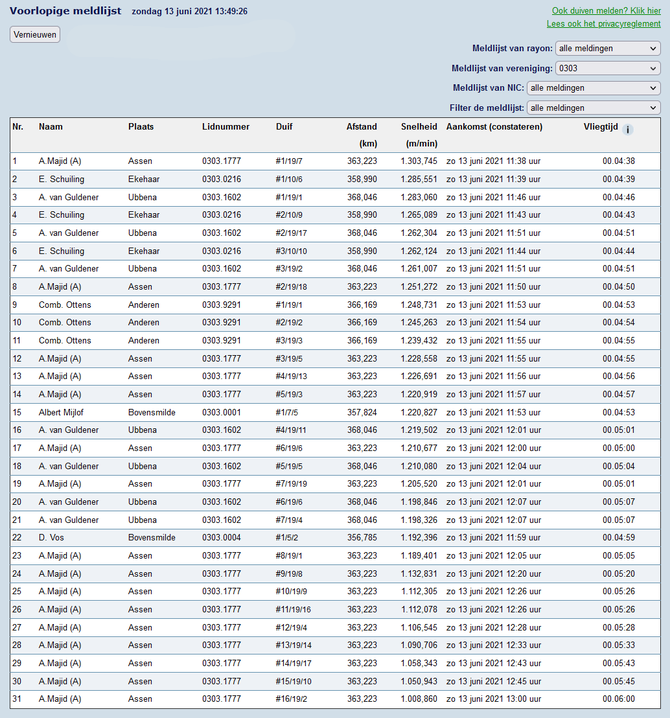The width and height of the screenshot is (670, 718).
Task: Click arrival 'zo 13 juni 2021 13:00 uur'
Action: pos(494,699)
